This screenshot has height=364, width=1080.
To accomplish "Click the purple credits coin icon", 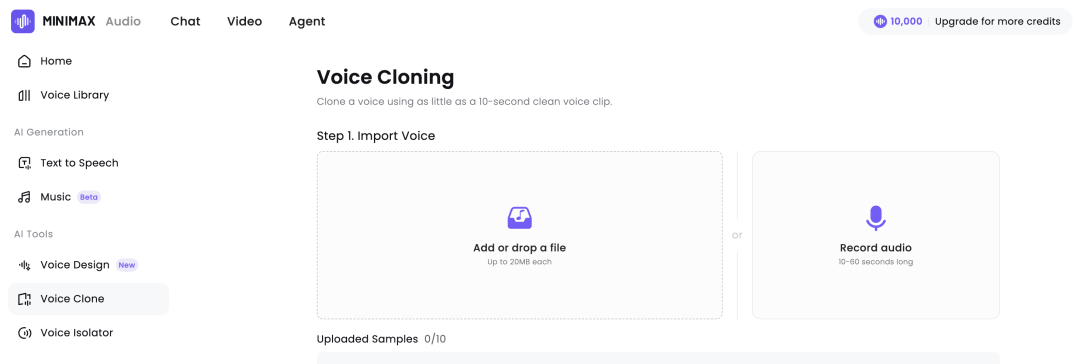I will (x=880, y=21).
